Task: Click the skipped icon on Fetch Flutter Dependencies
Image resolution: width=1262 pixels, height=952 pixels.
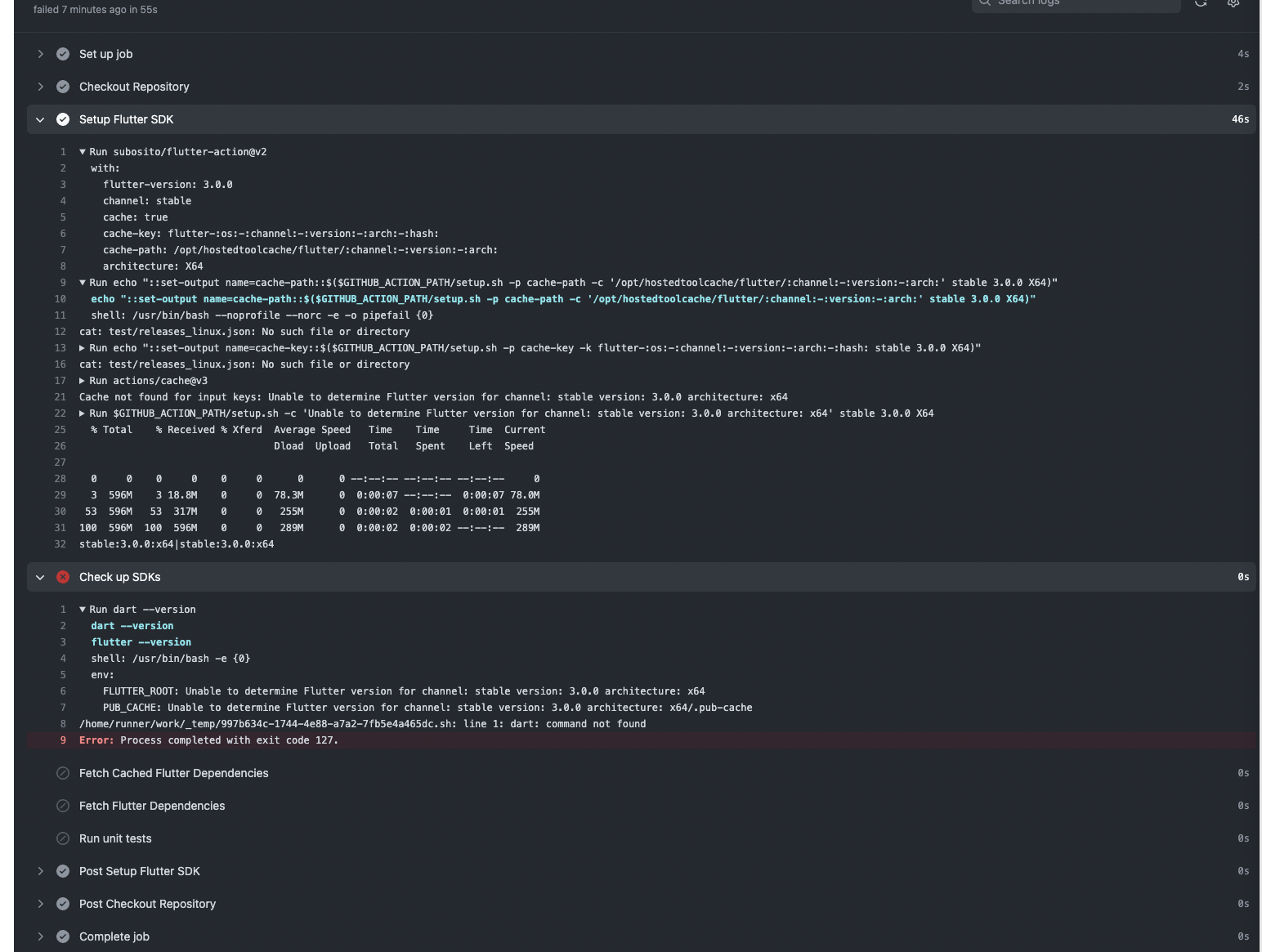Action: pos(63,806)
